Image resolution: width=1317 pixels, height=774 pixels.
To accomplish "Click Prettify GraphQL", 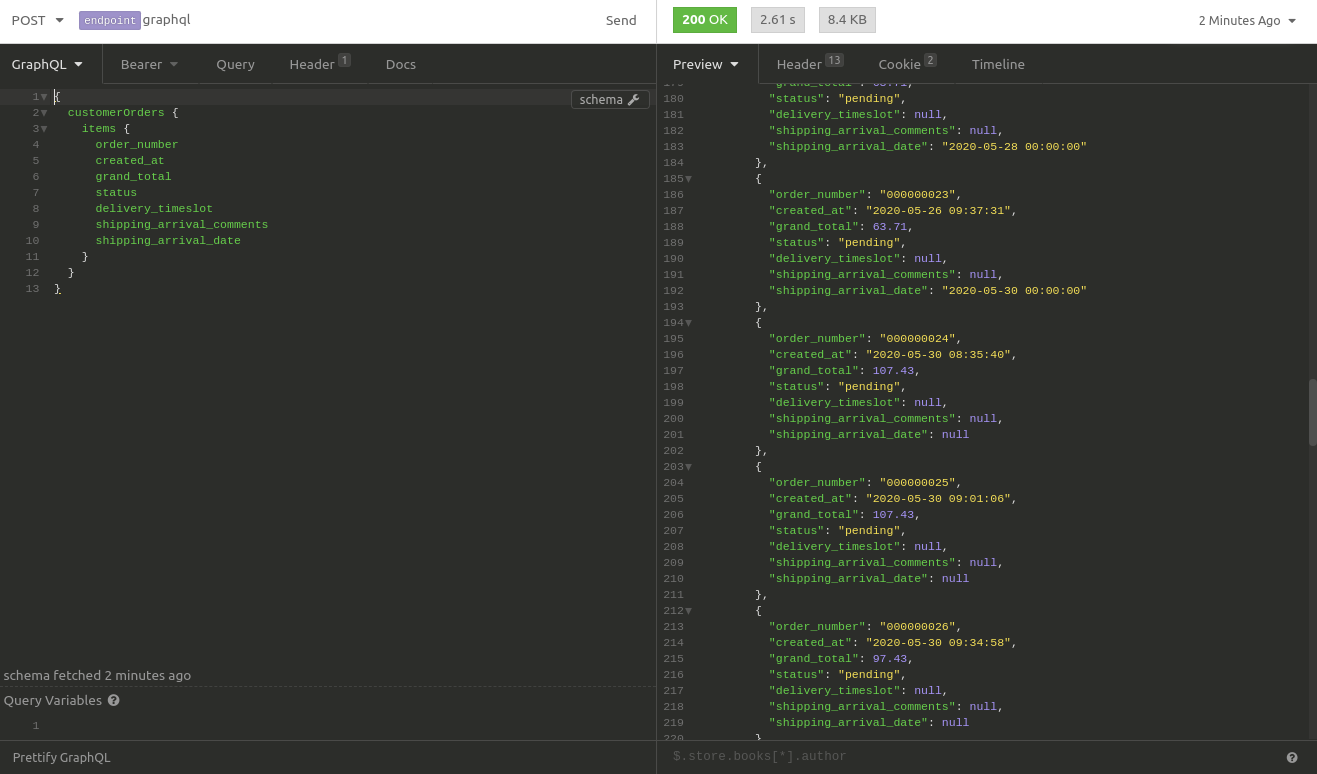I will [62, 757].
